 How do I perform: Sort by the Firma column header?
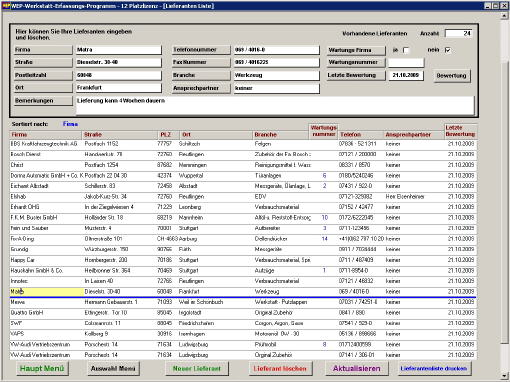[46, 135]
